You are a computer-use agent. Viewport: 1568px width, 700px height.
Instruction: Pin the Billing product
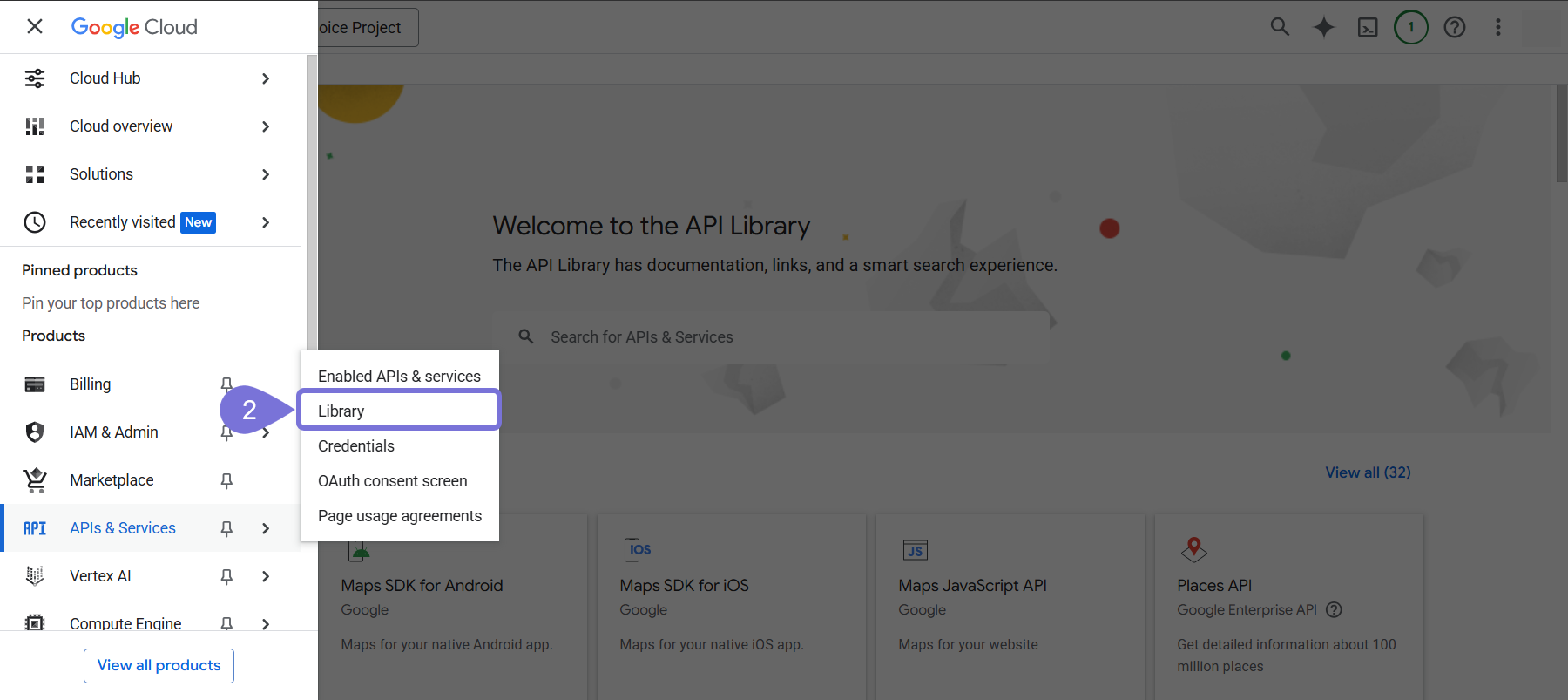[226, 384]
